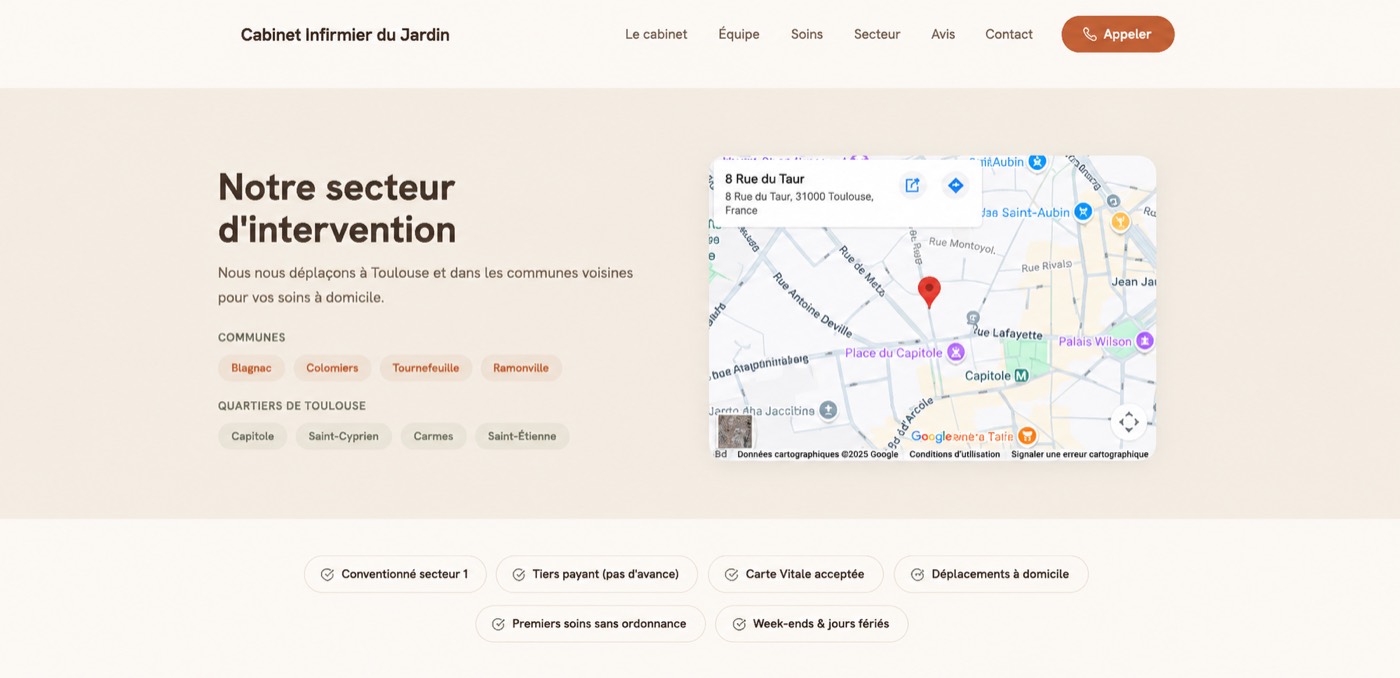Screen dimensions: 1400x678
Task: Open Le cabinet navigation item
Action: [656, 34]
